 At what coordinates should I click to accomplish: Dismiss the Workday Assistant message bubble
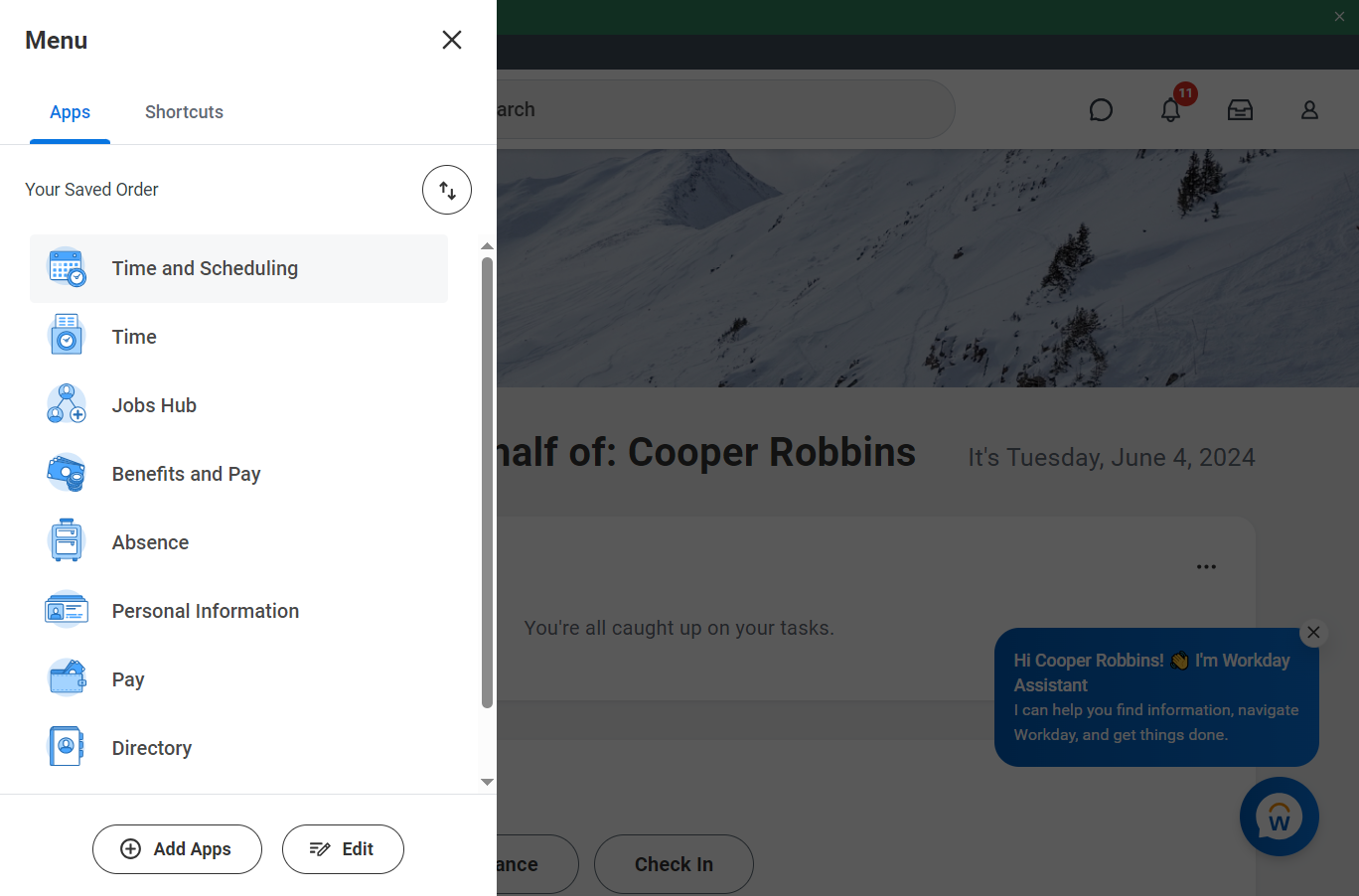point(1313,633)
